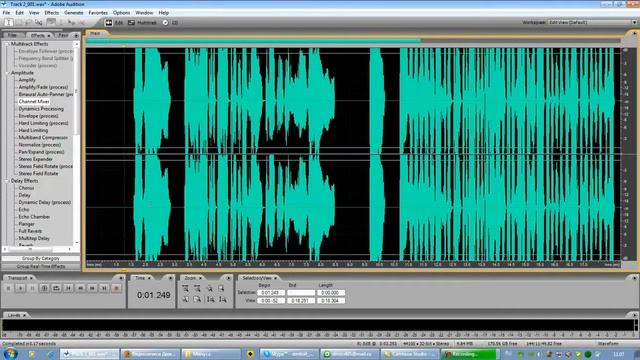Select the Main waveform tab
Image resolution: width=640 pixels, height=360 pixels.
pyautogui.click(x=96, y=33)
